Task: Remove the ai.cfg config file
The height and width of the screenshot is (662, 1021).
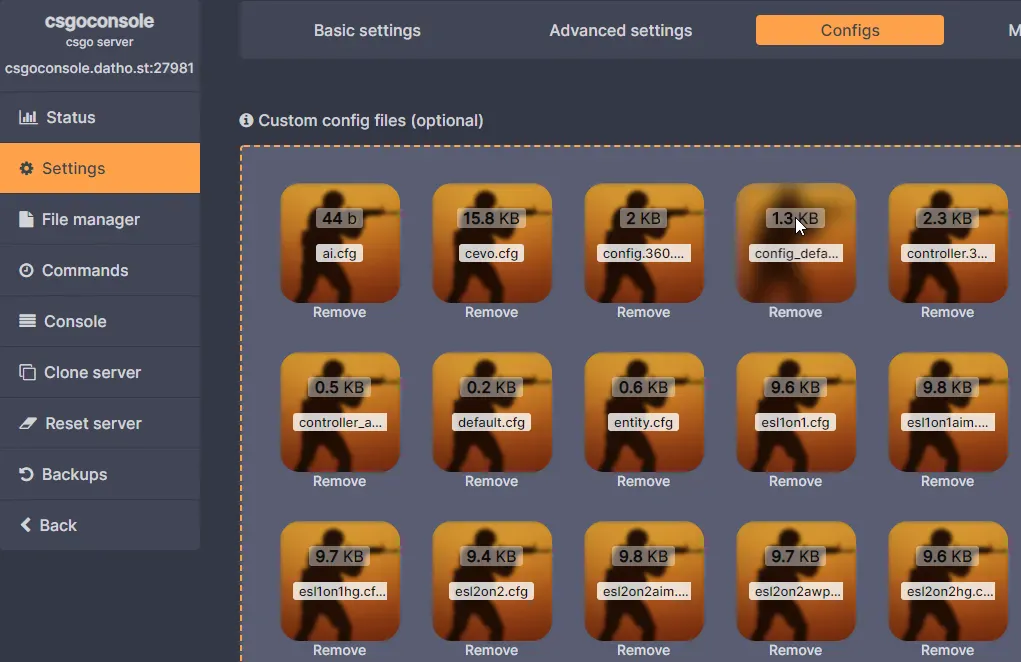Action: click(x=339, y=312)
